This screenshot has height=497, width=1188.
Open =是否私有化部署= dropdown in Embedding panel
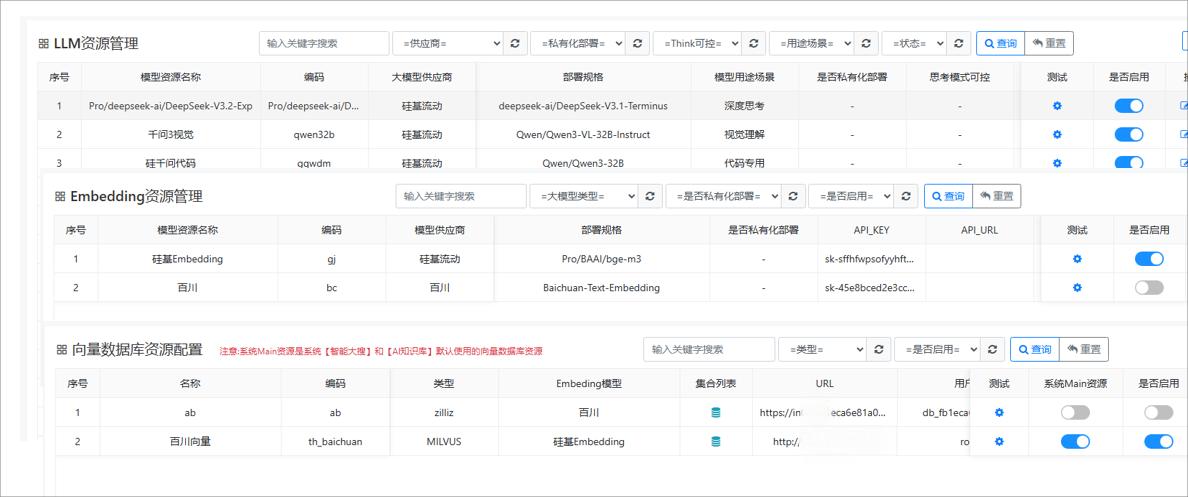coord(724,196)
